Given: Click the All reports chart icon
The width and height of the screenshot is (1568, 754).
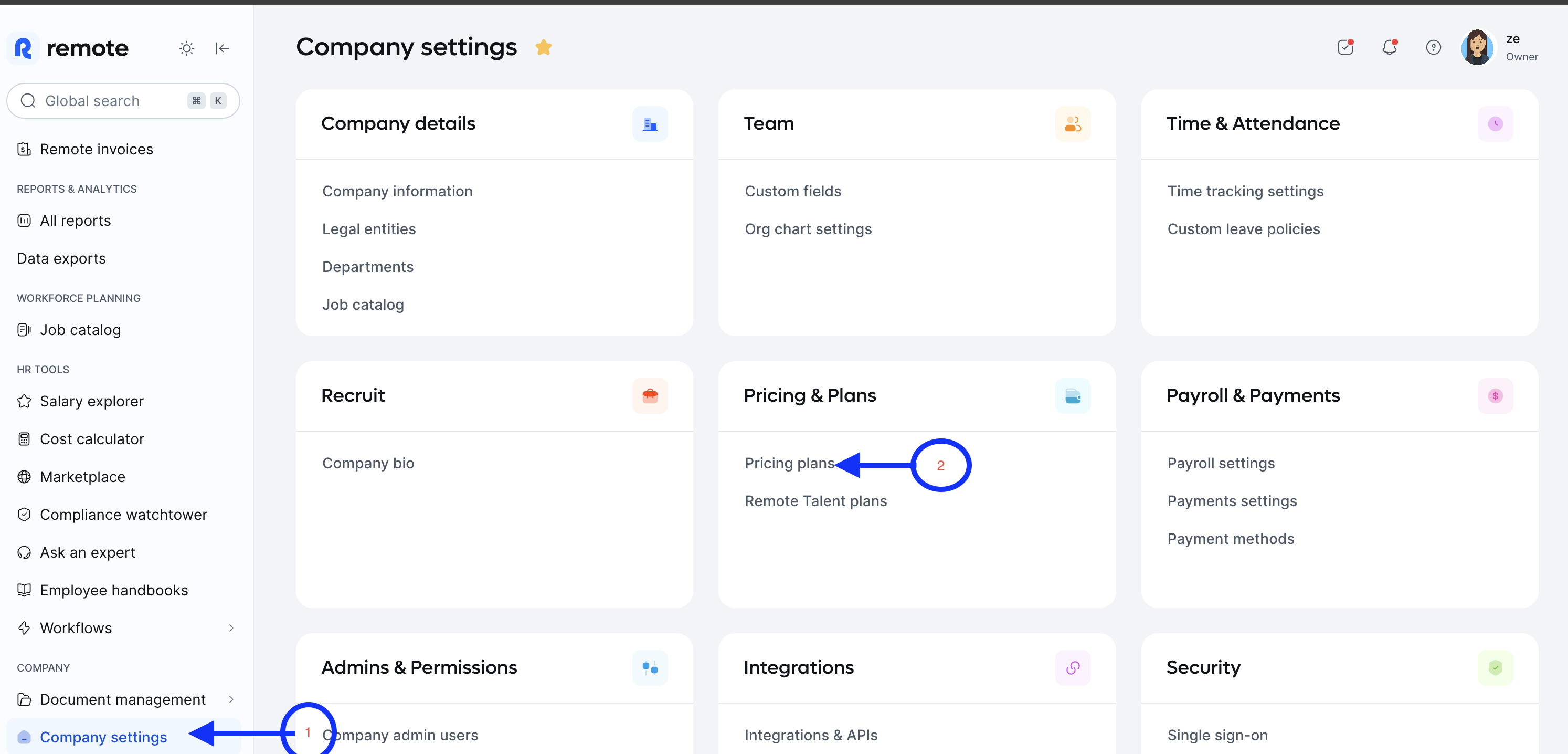Looking at the screenshot, I should 24,221.
